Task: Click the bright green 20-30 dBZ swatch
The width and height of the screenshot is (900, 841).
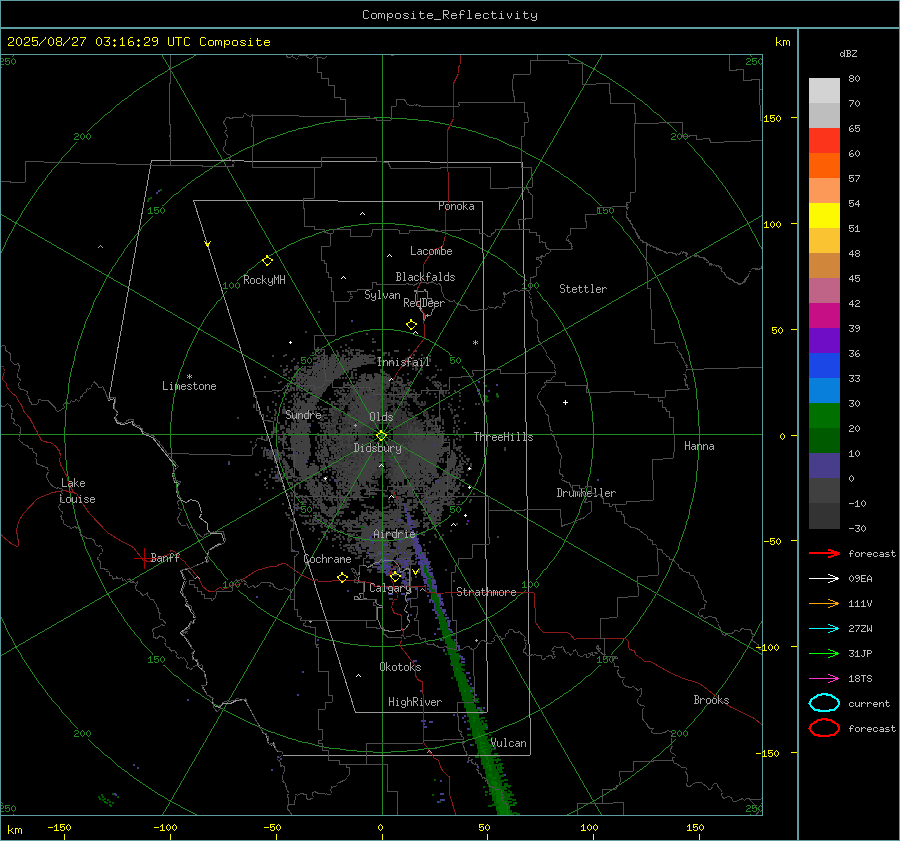Action: [824, 415]
